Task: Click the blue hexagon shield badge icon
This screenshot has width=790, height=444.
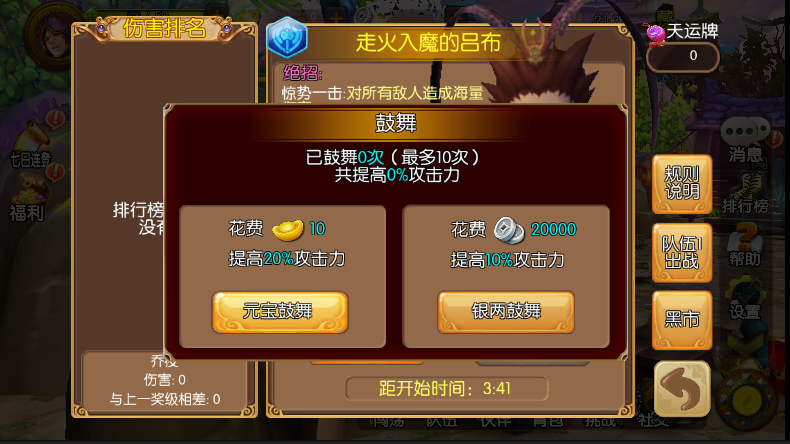Action: (287, 37)
